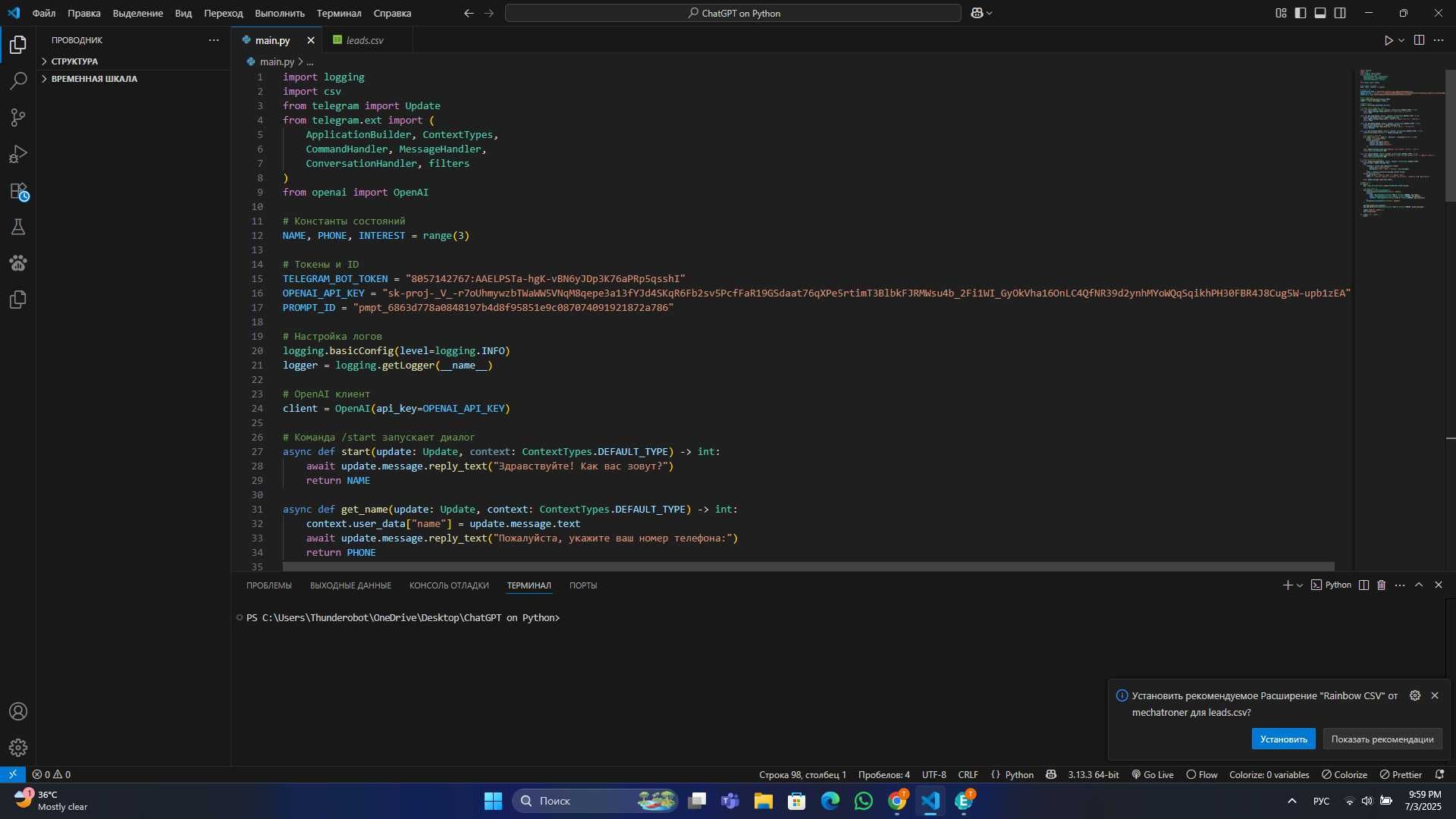The width and height of the screenshot is (1456, 819).
Task: Click the Run Python File play button
Action: tap(1388, 40)
